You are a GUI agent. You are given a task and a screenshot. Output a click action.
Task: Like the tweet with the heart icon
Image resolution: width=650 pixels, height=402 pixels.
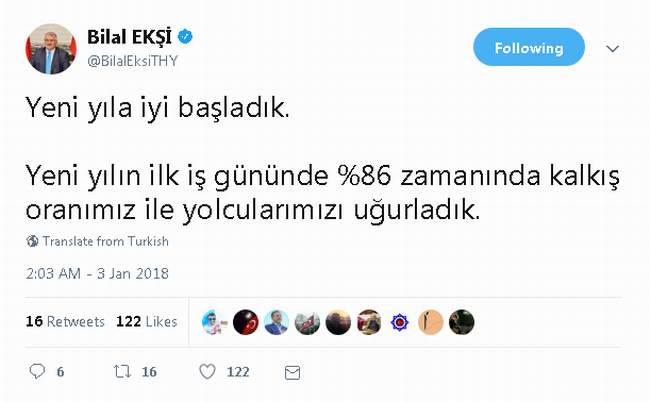point(207,371)
